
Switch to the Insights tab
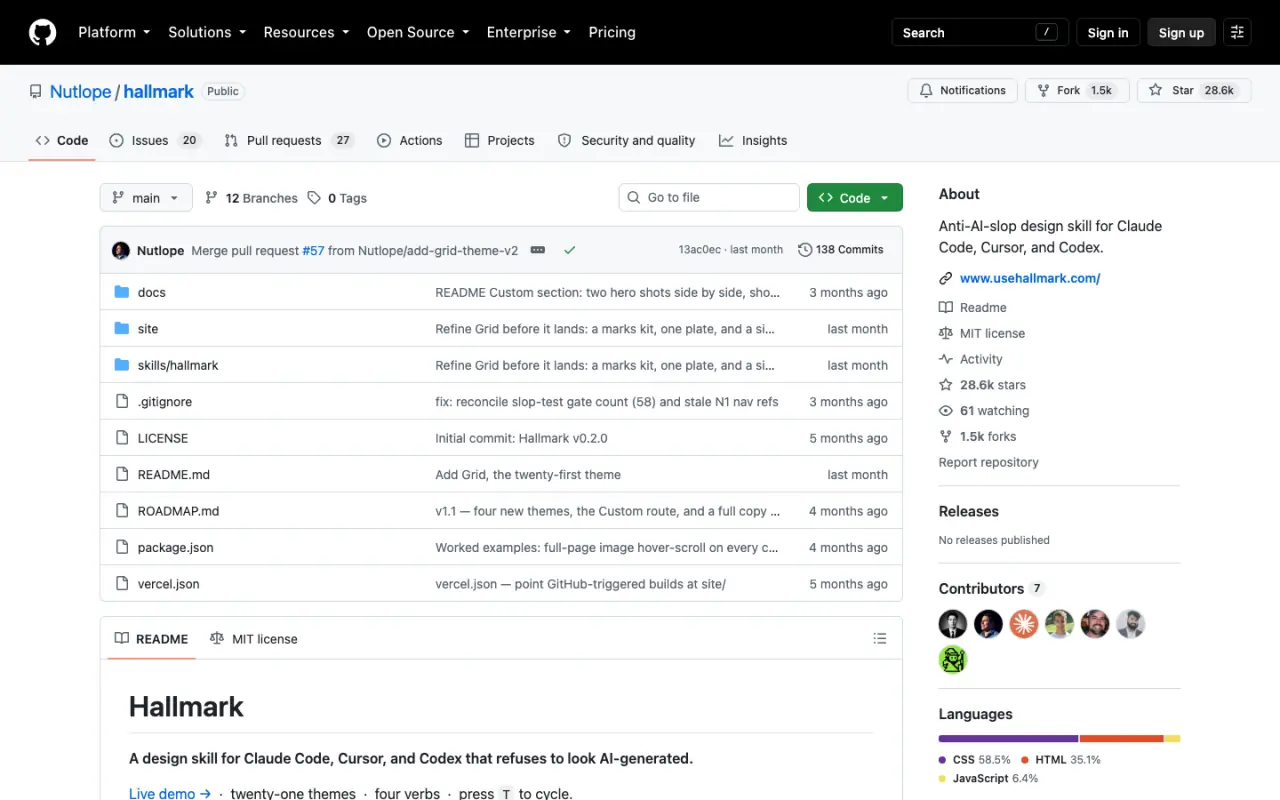pyautogui.click(x=753, y=140)
